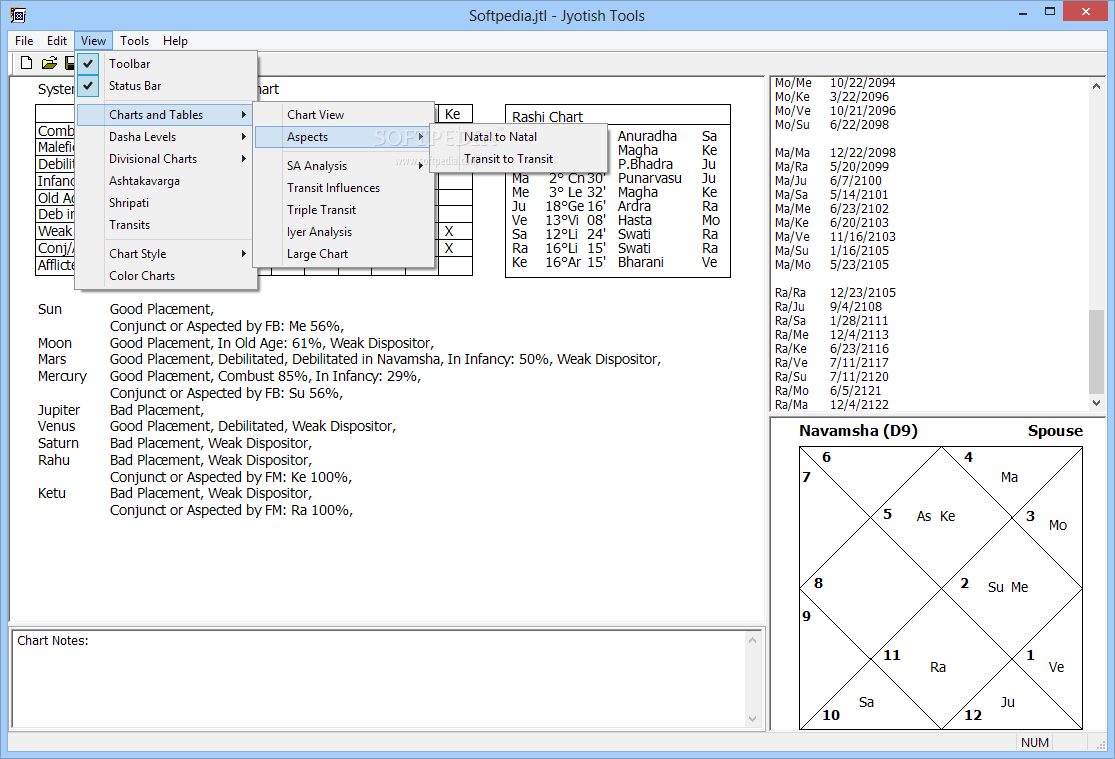The image size is (1115, 759).
Task: Click the Rashi Chart heading
Action: coord(547,117)
